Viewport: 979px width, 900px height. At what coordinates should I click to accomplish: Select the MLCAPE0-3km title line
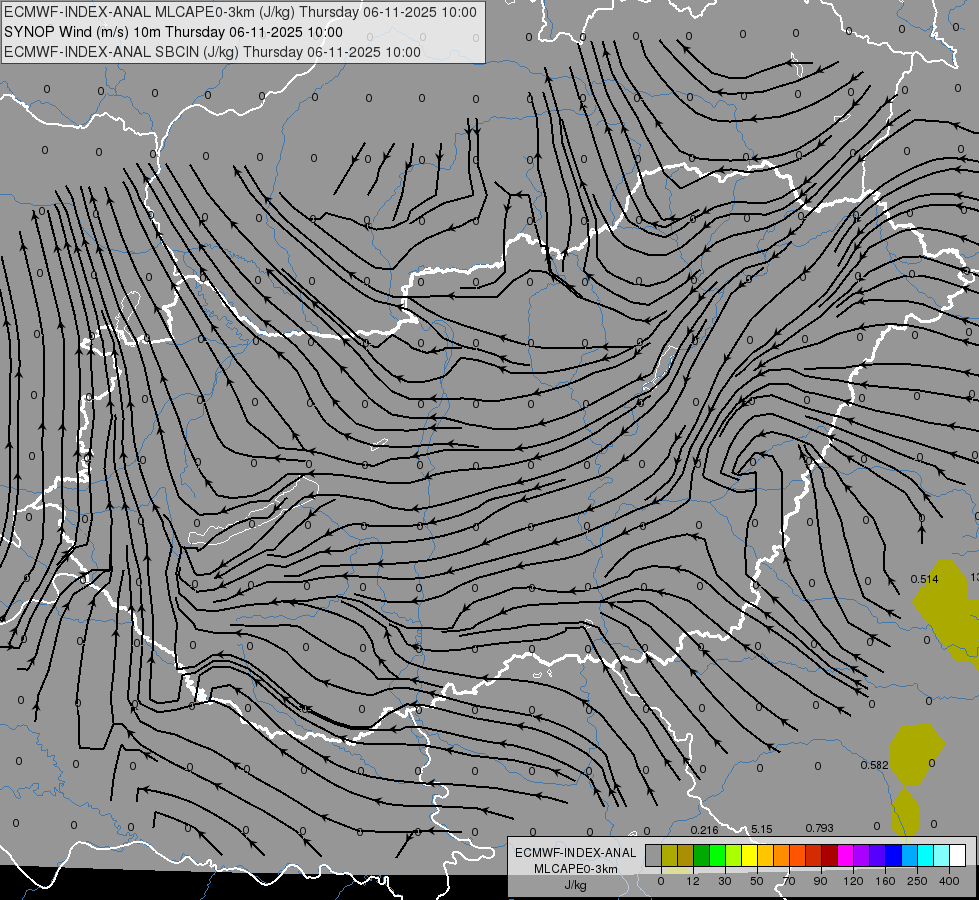click(240, 12)
